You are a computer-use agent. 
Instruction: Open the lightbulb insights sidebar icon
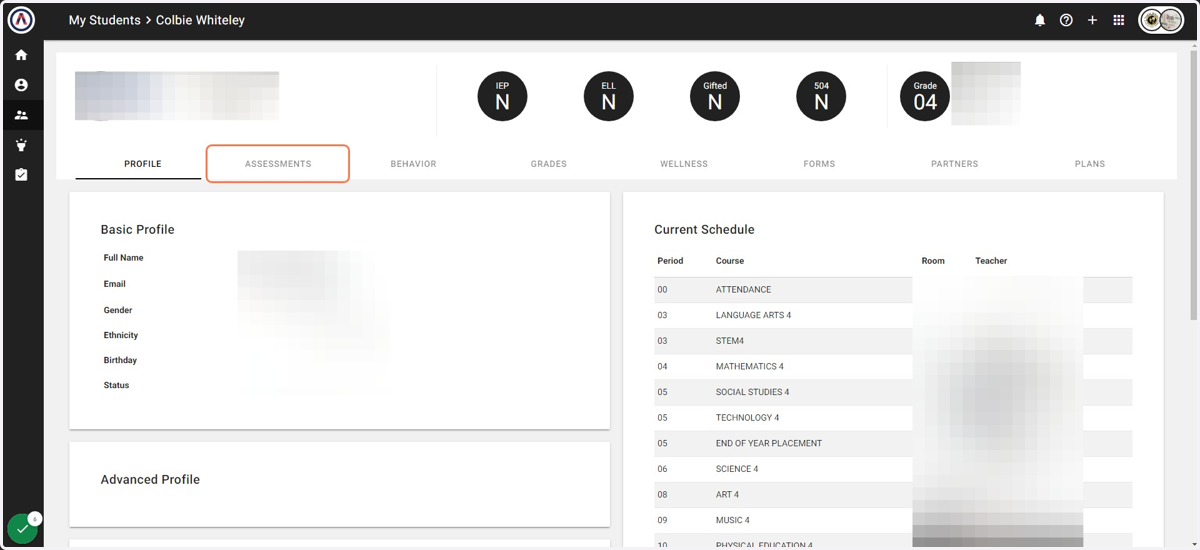[21, 145]
